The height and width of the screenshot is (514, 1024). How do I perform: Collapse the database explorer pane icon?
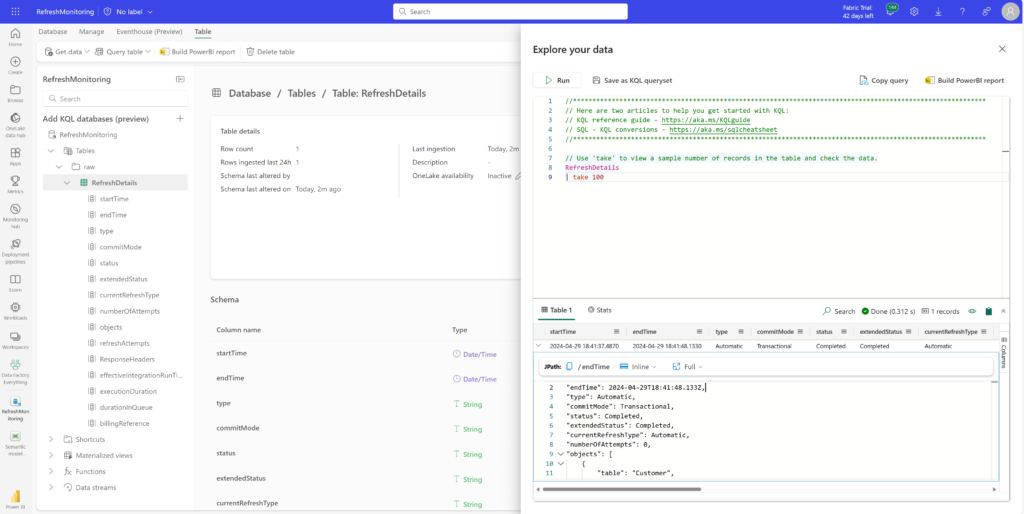pyautogui.click(x=180, y=79)
